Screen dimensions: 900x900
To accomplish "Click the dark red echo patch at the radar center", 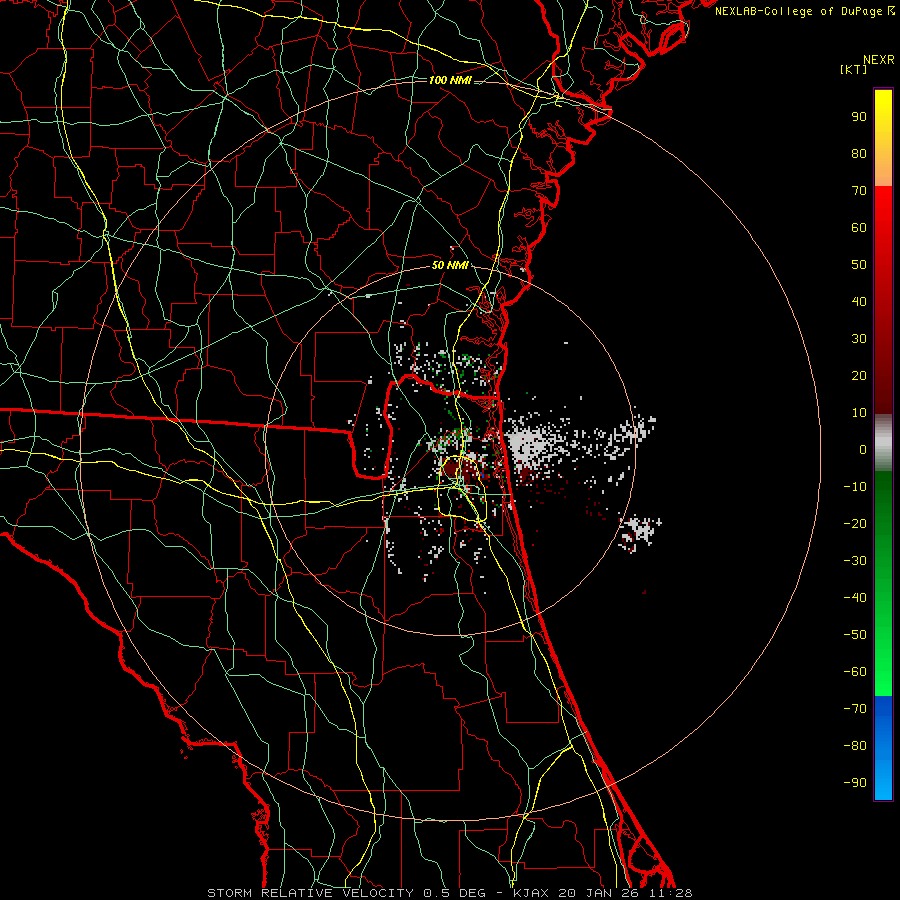I will tap(457, 472).
